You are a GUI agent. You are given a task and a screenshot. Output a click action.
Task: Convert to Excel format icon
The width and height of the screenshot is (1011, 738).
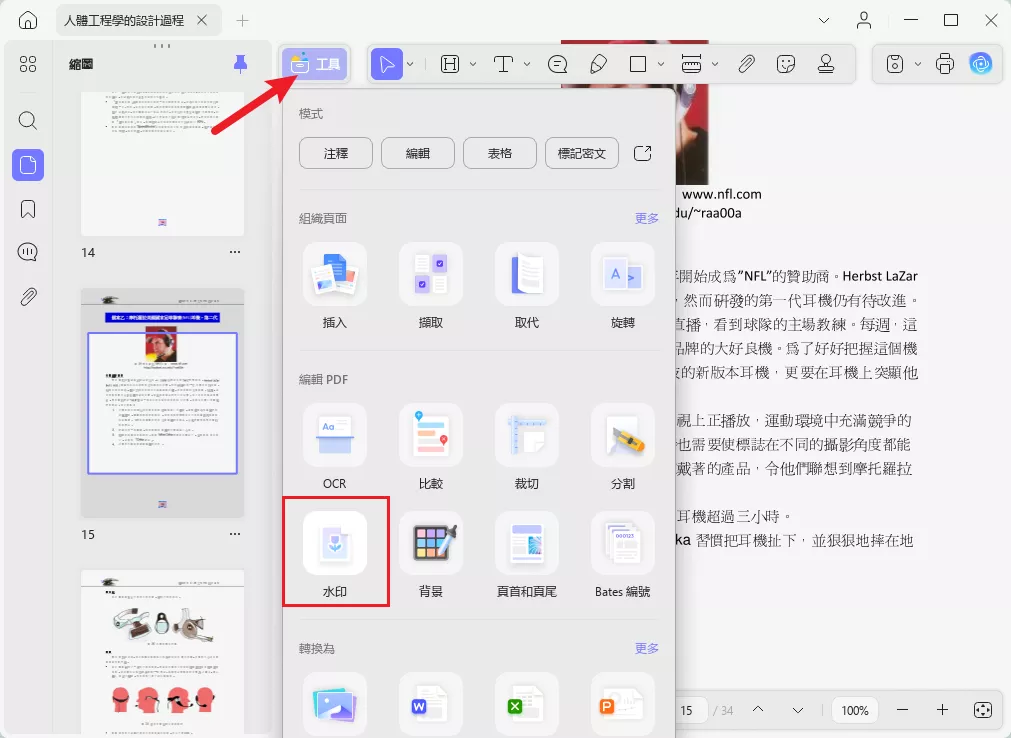coord(527,704)
